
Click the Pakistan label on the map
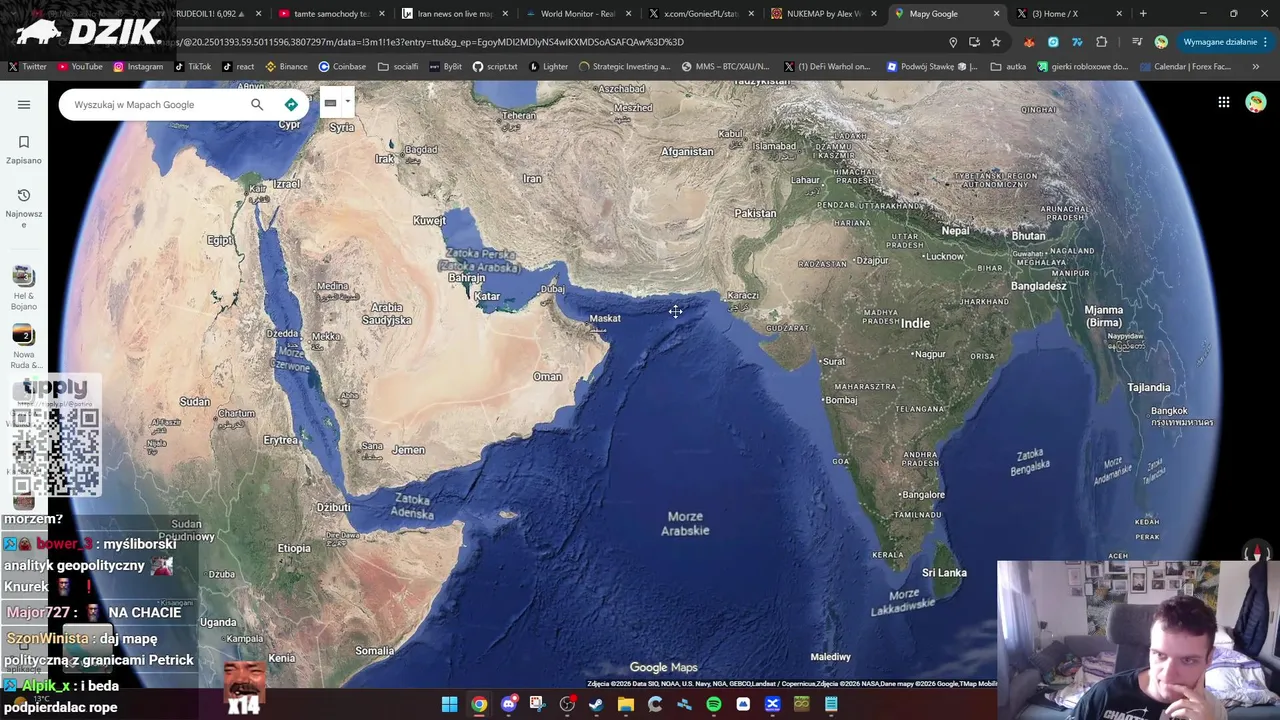[x=755, y=213]
